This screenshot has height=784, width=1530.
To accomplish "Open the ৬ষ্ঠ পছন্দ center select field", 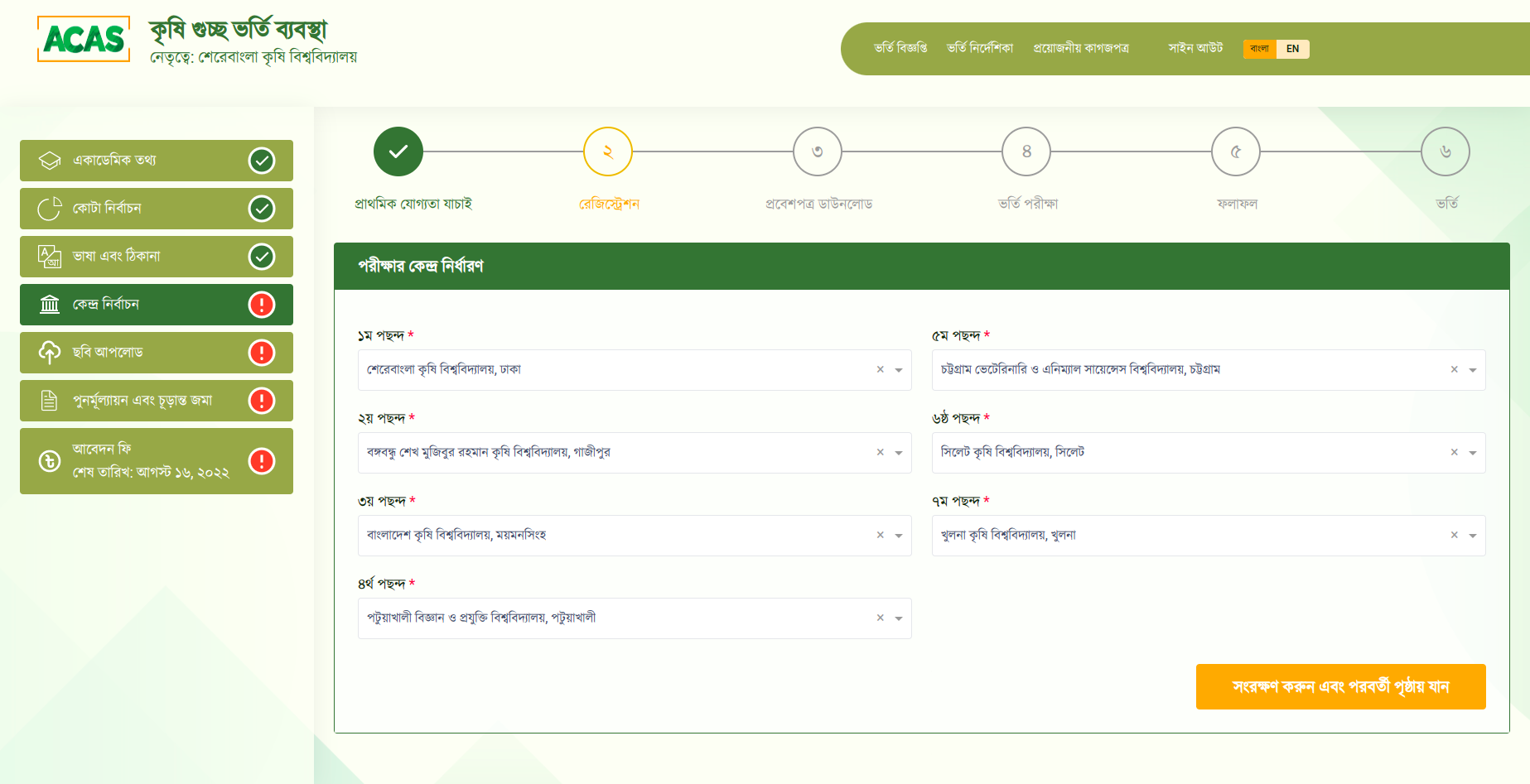I will click(x=1209, y=453).
